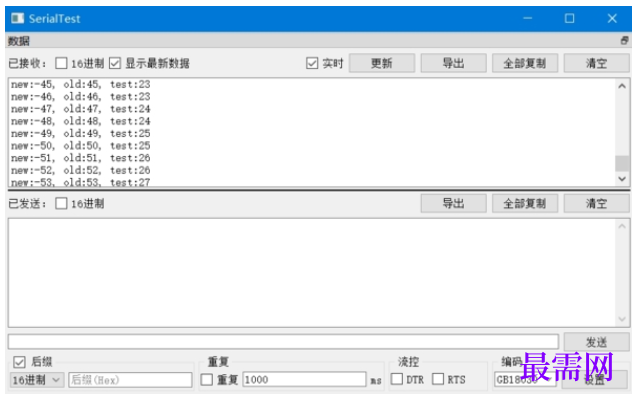Screen dimensions: 632x398
Task: Toggle 16进制 checkbox for sent data
Action: 61,203
